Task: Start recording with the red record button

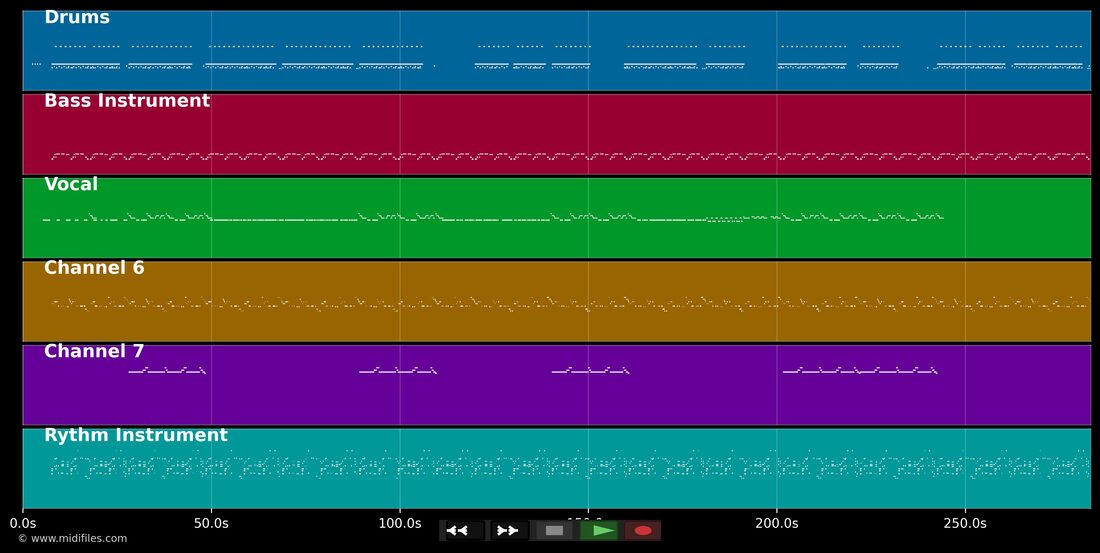Action: point(643,531)
